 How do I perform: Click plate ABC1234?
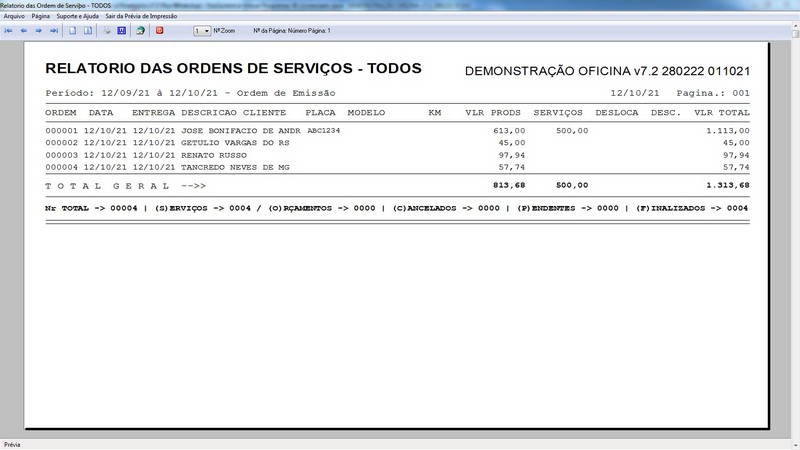323,131
